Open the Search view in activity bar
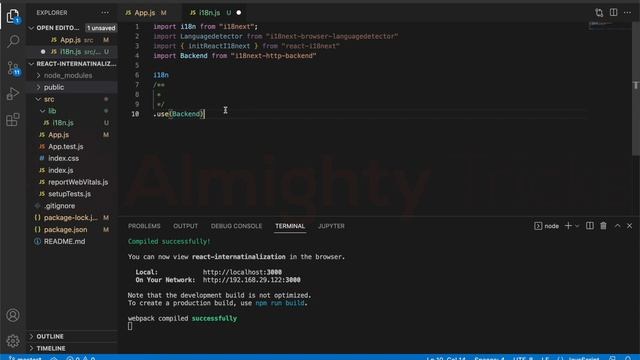 click(13, 41)
